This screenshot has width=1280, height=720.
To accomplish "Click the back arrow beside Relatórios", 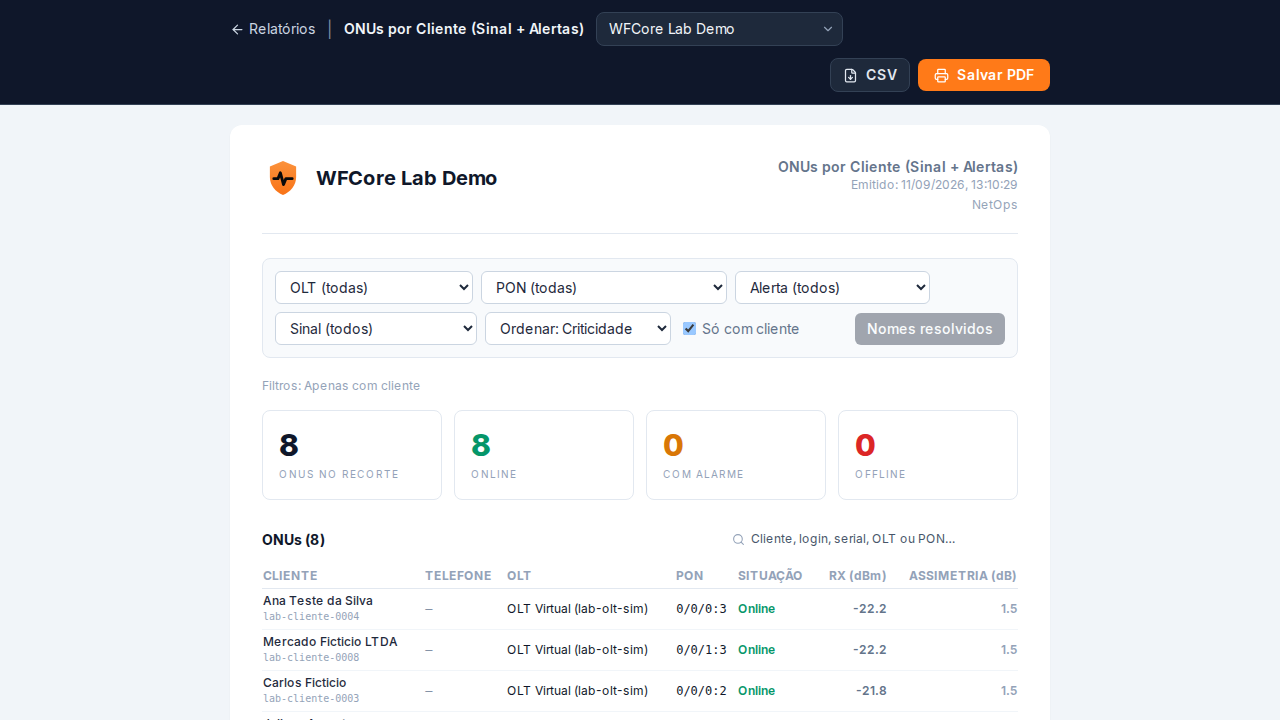I will click(237, 30).
